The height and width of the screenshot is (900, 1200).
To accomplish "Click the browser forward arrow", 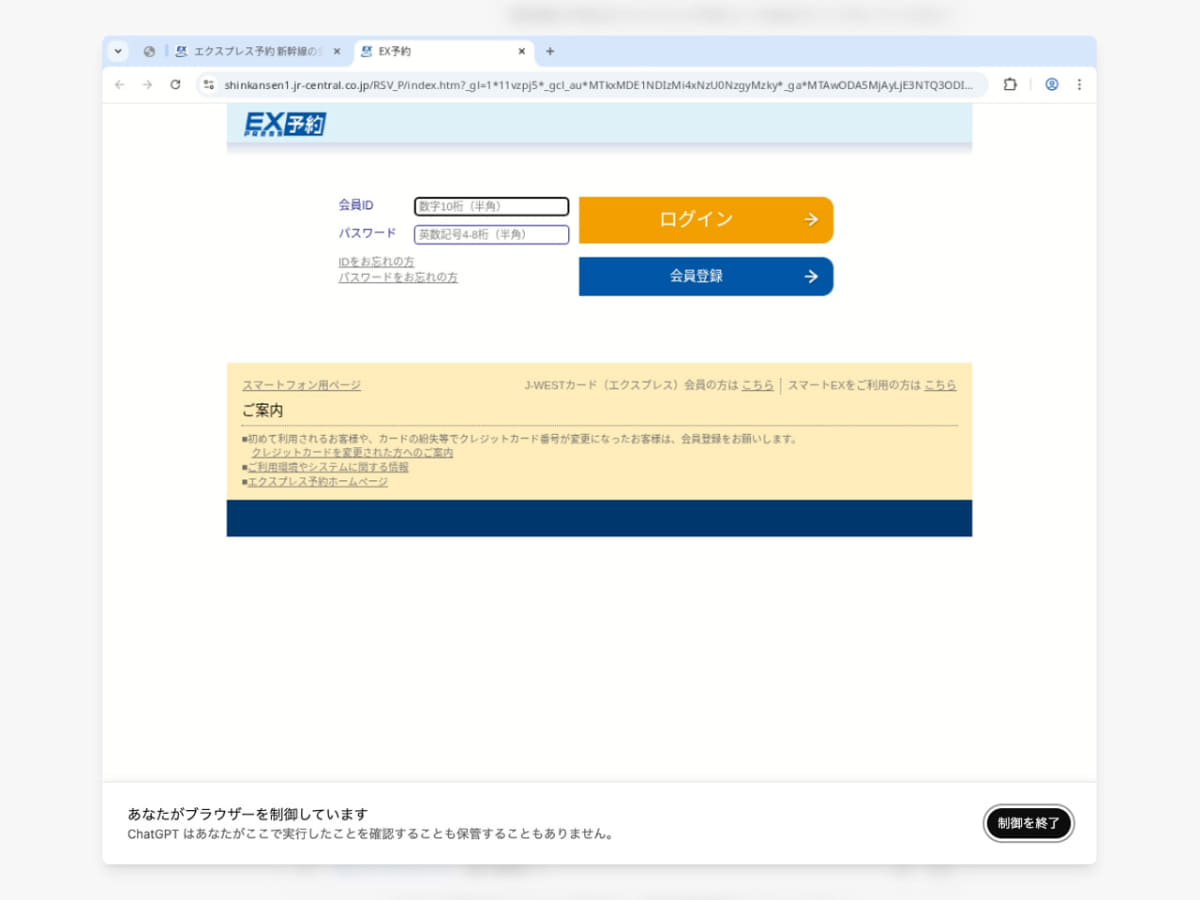I will coord(147,85).
